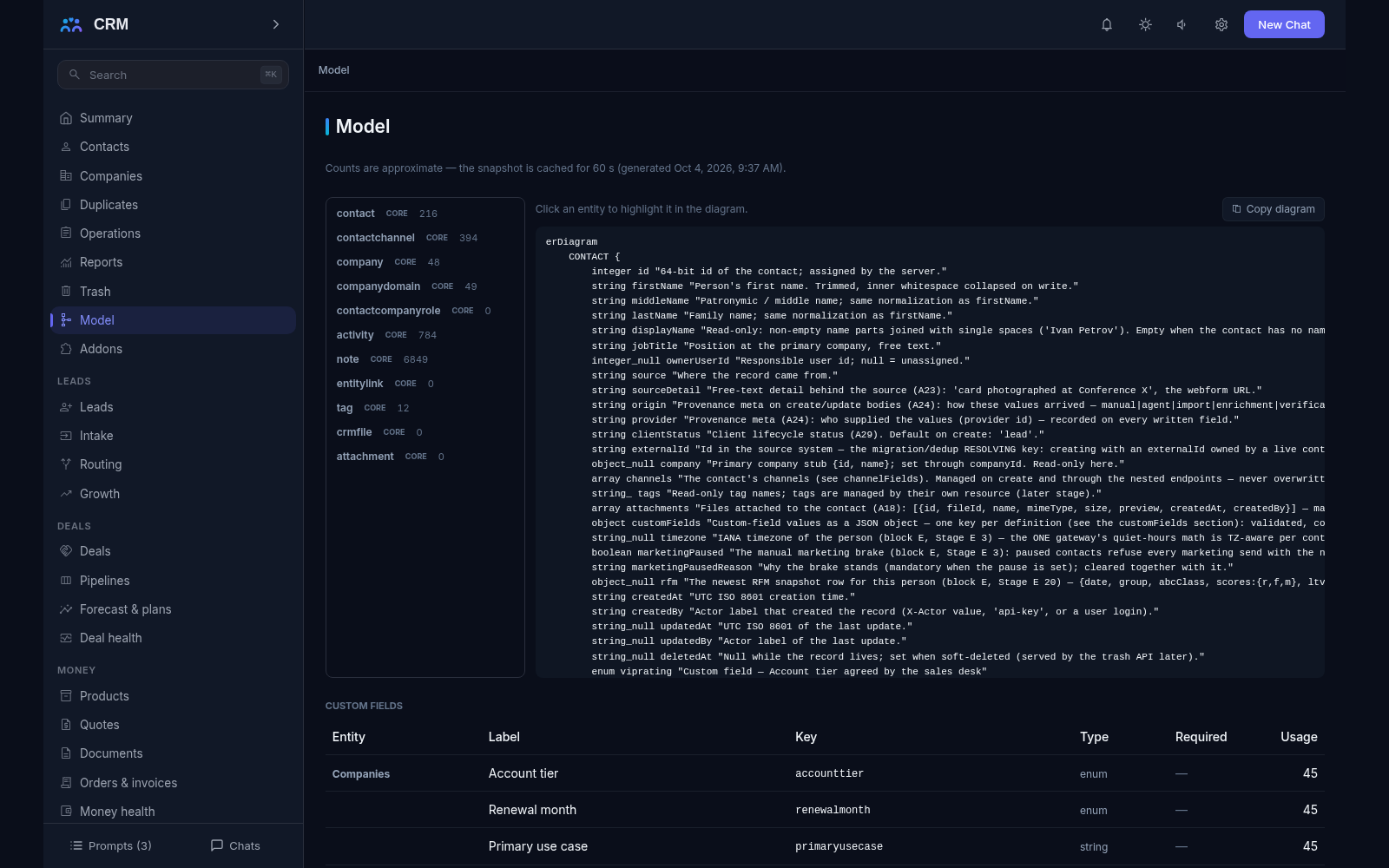Select Account tier custom field row
1389x868 pixels.
[x=825, y=773]
